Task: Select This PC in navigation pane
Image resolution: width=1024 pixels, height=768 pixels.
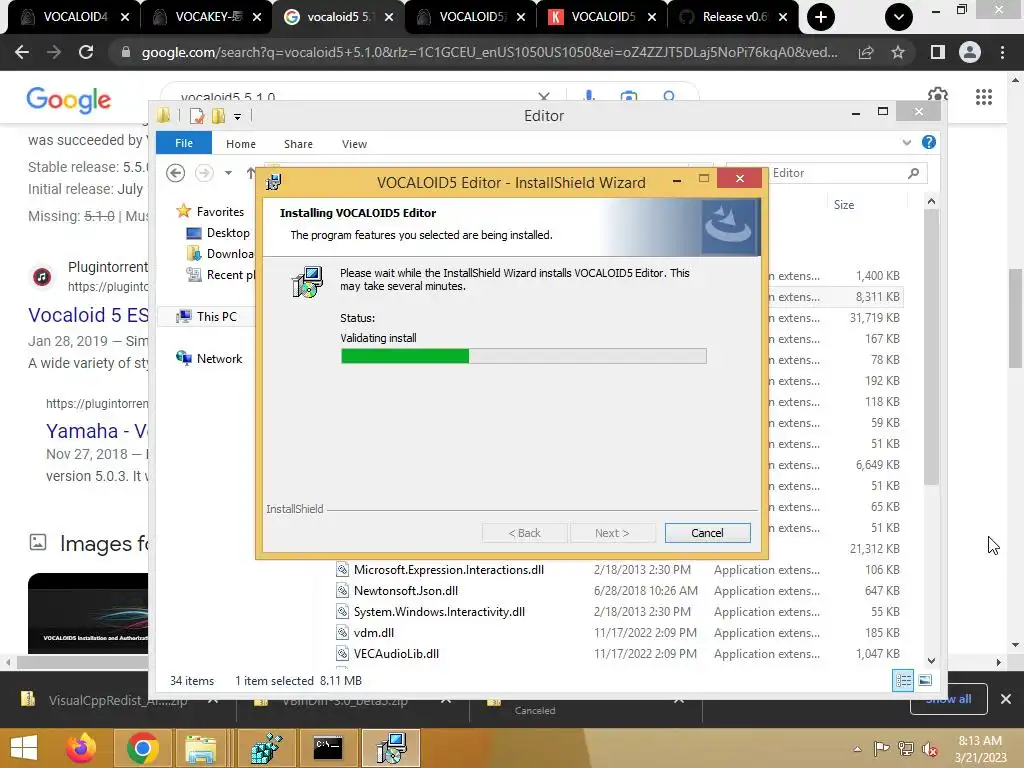Action: pyautogui.click(x=207, y=317)
